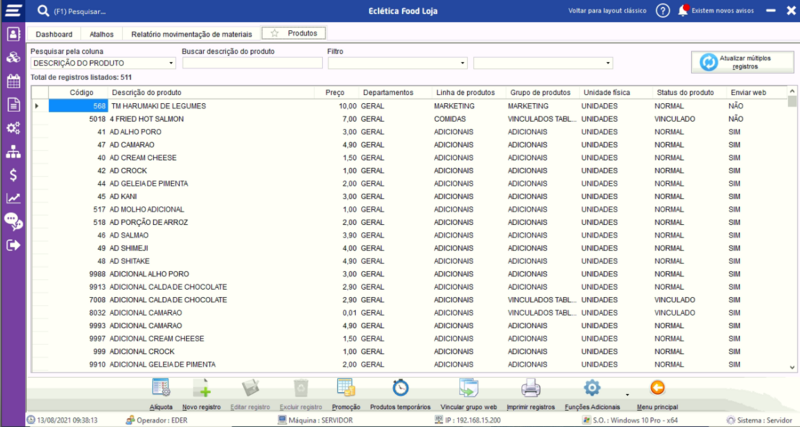
Task: Open the Funções Adicionais gear icon
Action: coord(592,388)
